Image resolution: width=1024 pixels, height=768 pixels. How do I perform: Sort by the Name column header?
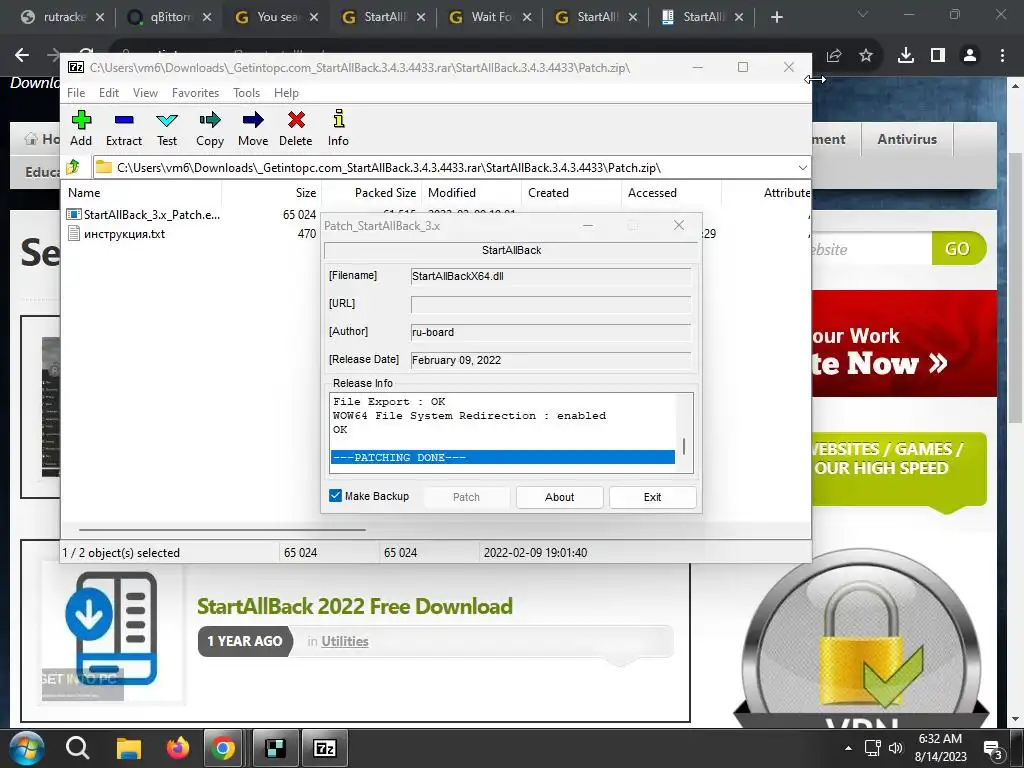click(142, 193)
